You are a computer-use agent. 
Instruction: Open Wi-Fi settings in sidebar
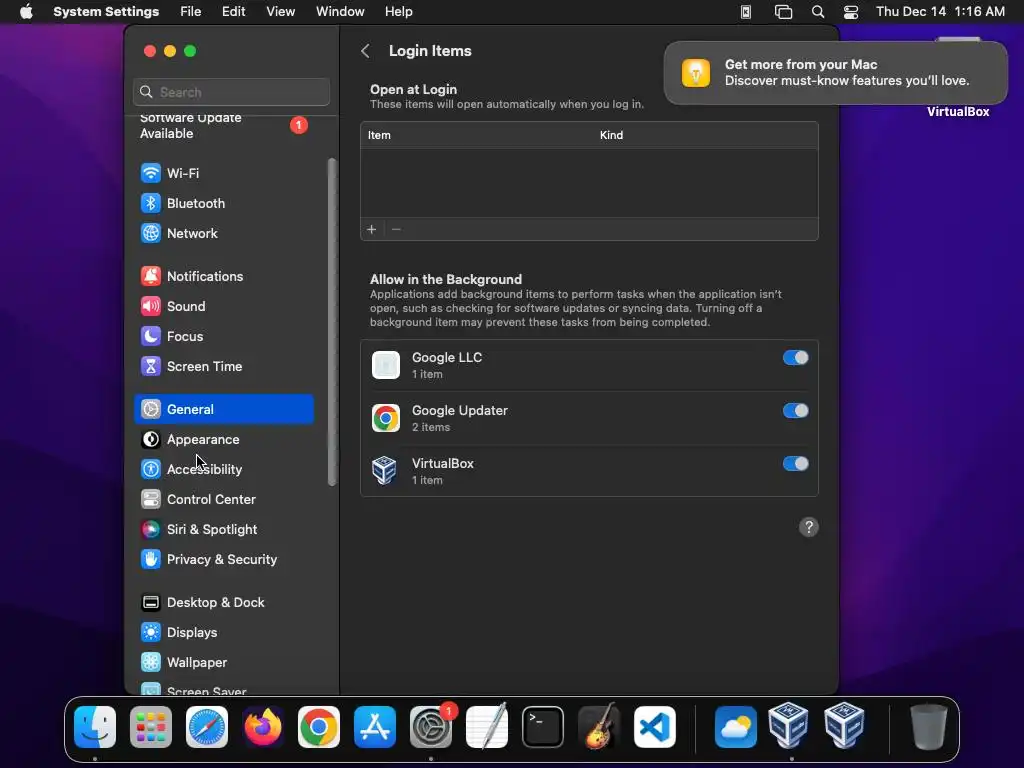(x=224, y=173)
